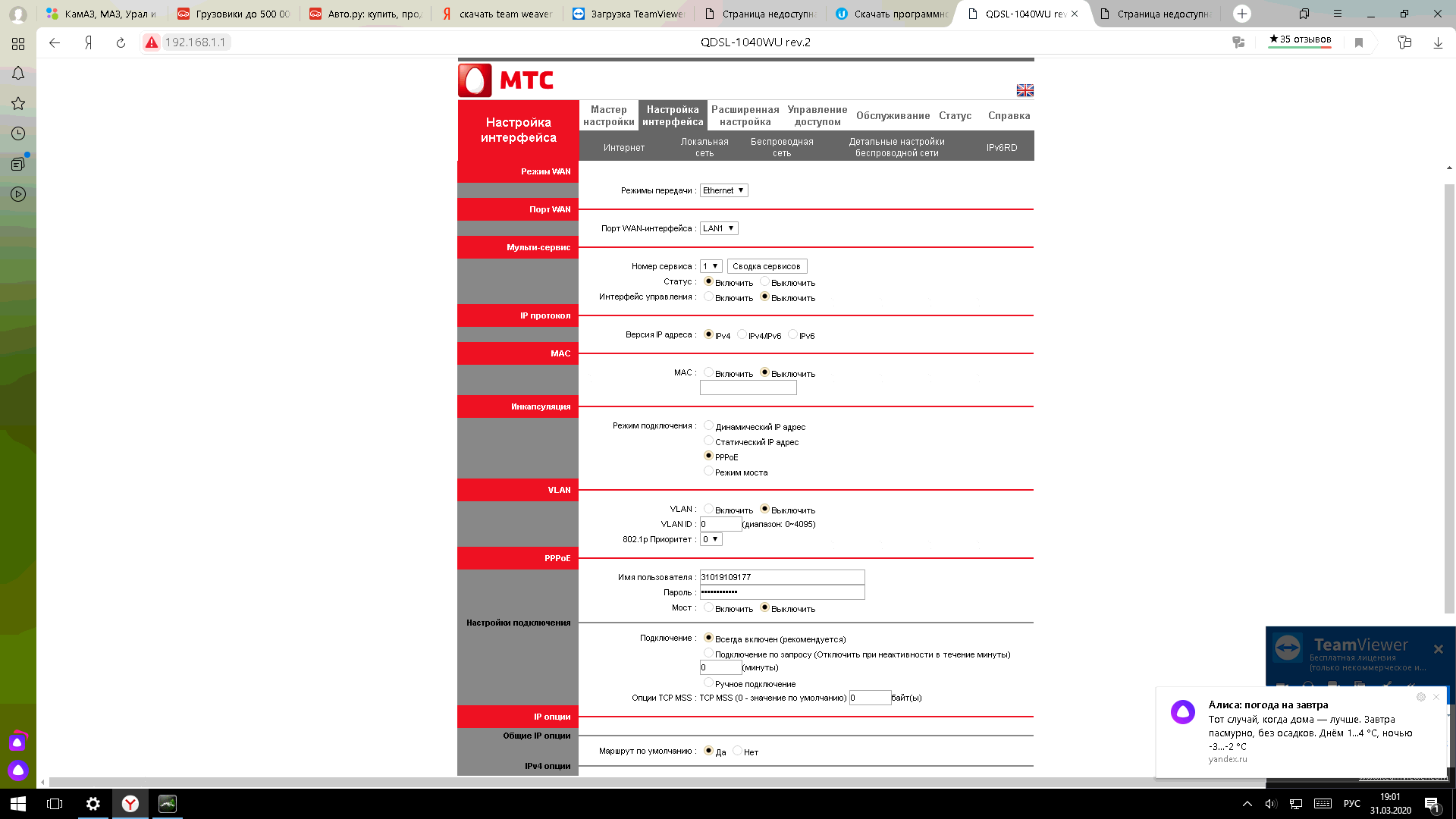Open Режимы передачи Ethernet dropdown

point(723,190)
